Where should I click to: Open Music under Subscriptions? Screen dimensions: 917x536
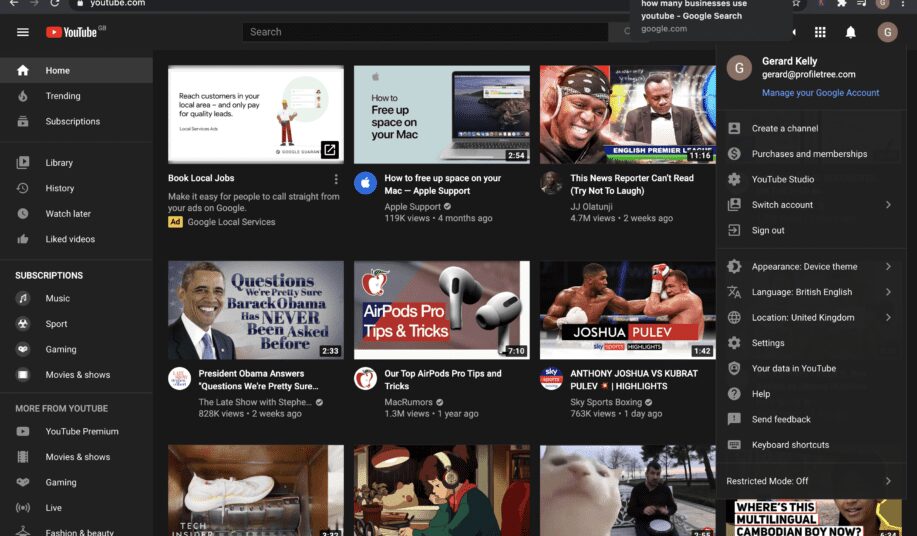coord(76,298)
